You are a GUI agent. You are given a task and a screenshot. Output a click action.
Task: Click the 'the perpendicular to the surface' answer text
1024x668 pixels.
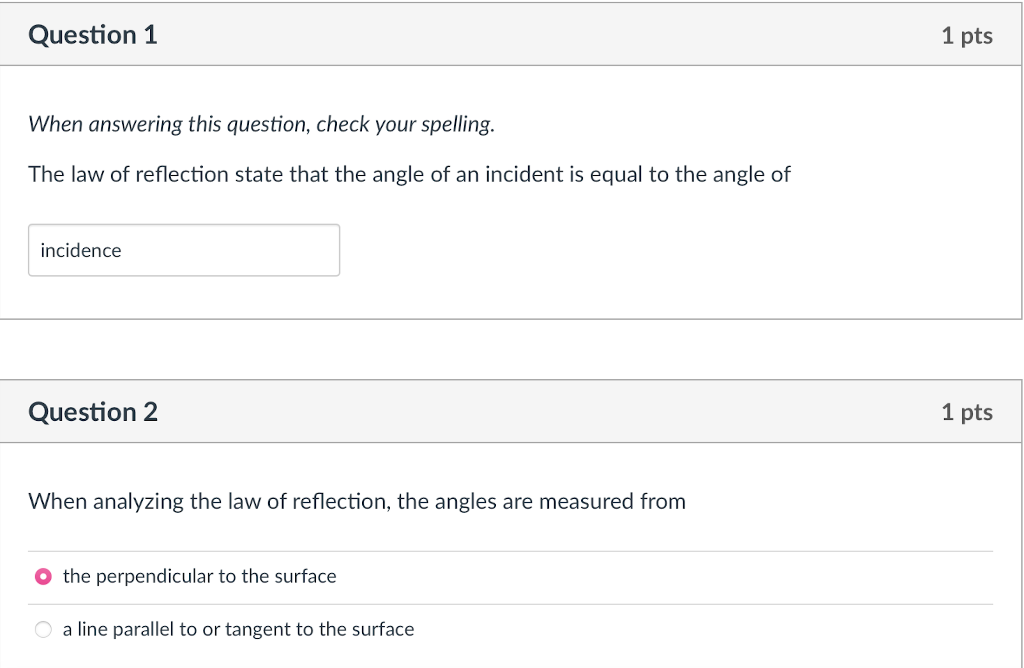199,576
